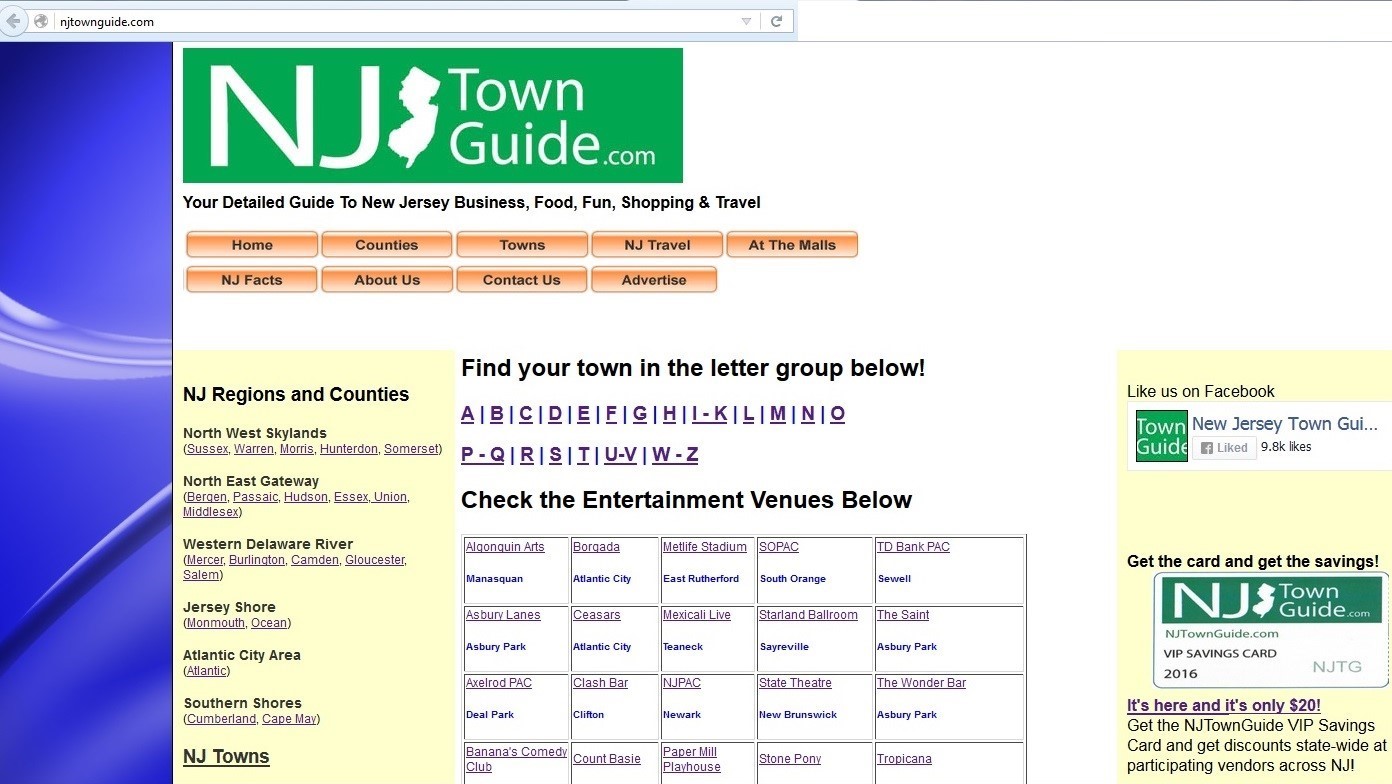Viewport: 1392px width, 784px height.
Task: Open the Paper Mill Playhouse link
Action: pyautogui.click(x=692, y=759)
